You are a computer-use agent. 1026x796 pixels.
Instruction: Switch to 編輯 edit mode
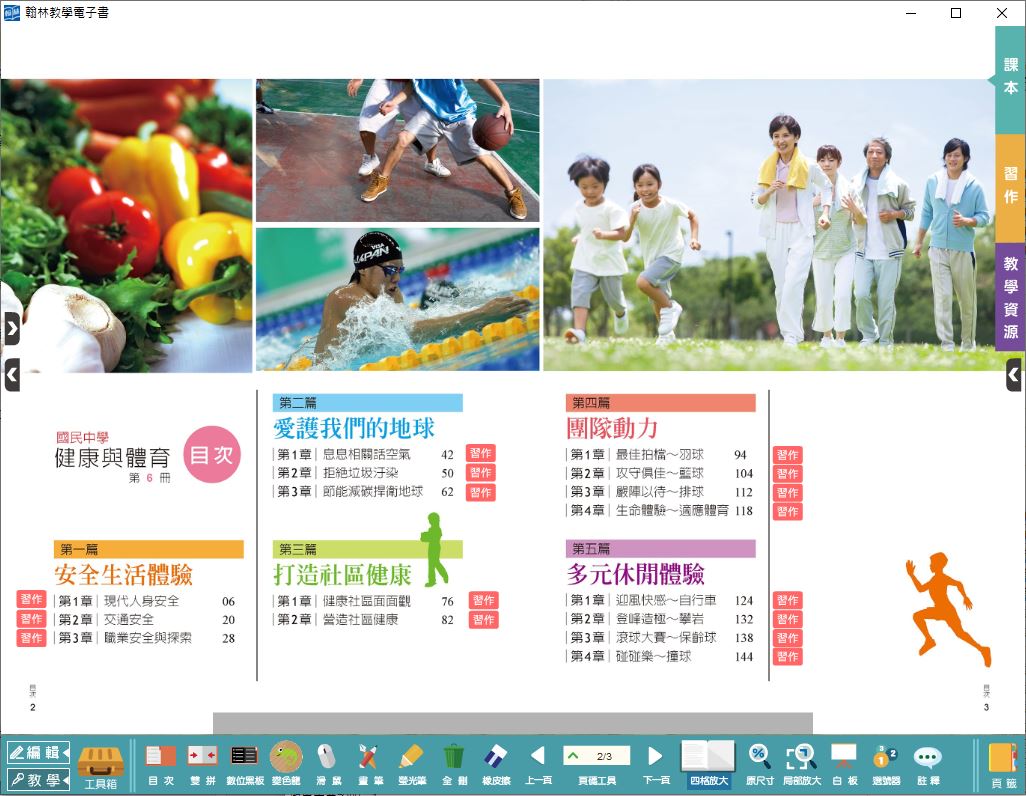[x=38, y=752]
